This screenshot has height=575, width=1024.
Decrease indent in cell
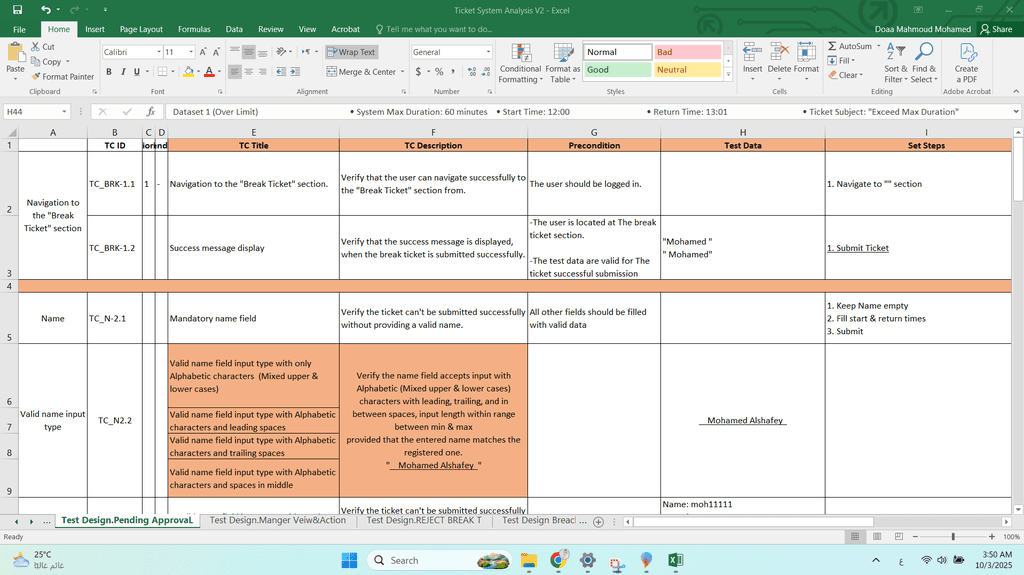pos(281,71)
